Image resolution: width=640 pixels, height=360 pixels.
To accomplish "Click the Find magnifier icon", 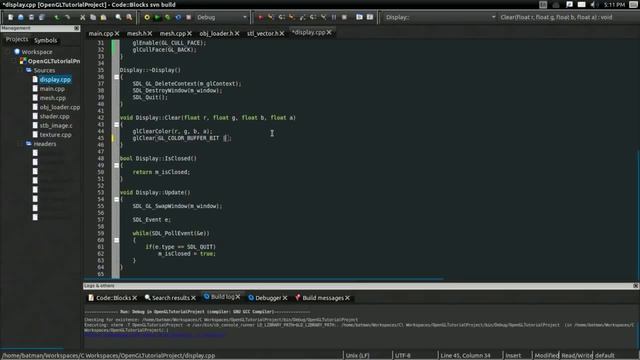I will tap(118, 17).
